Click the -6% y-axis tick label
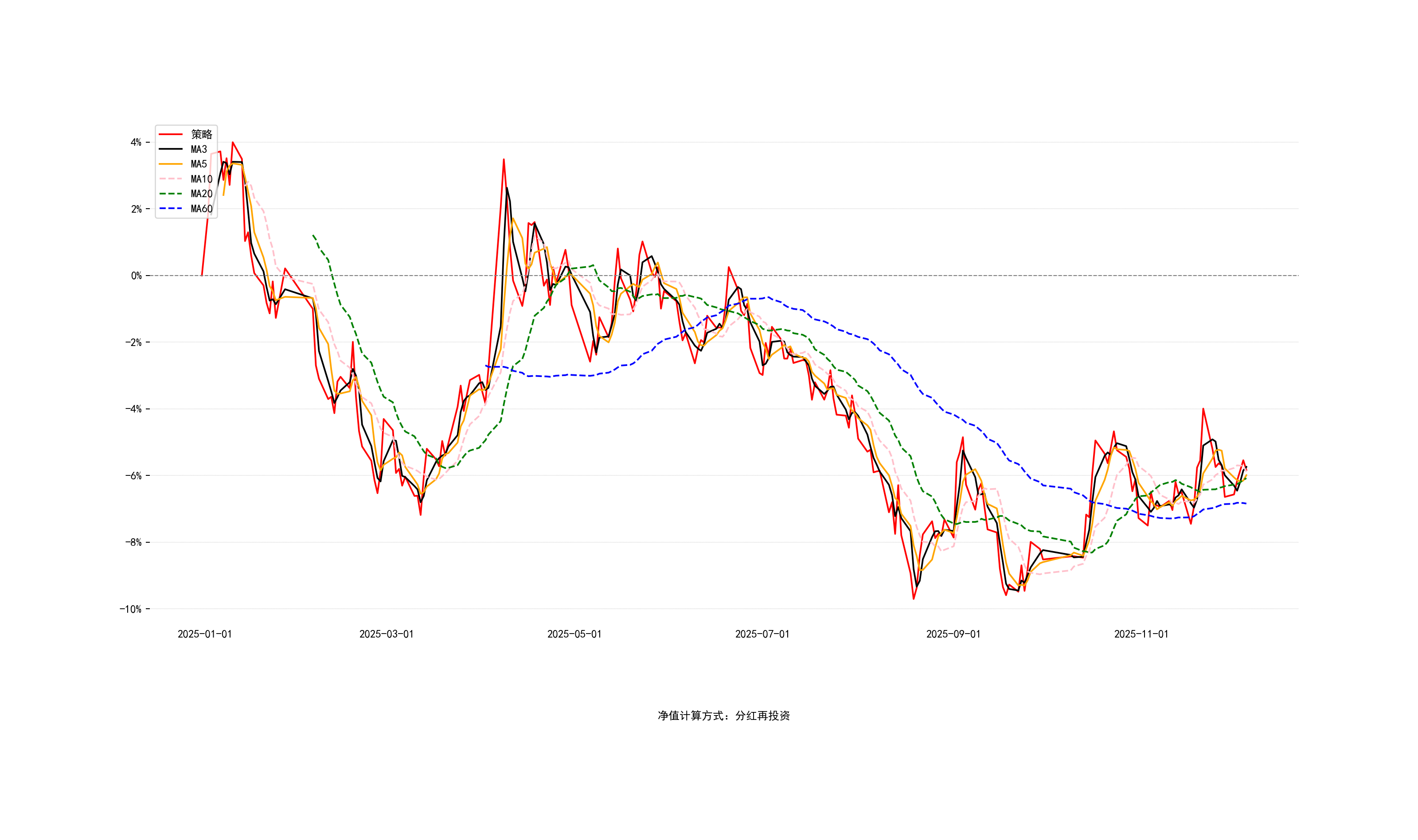 133,475
